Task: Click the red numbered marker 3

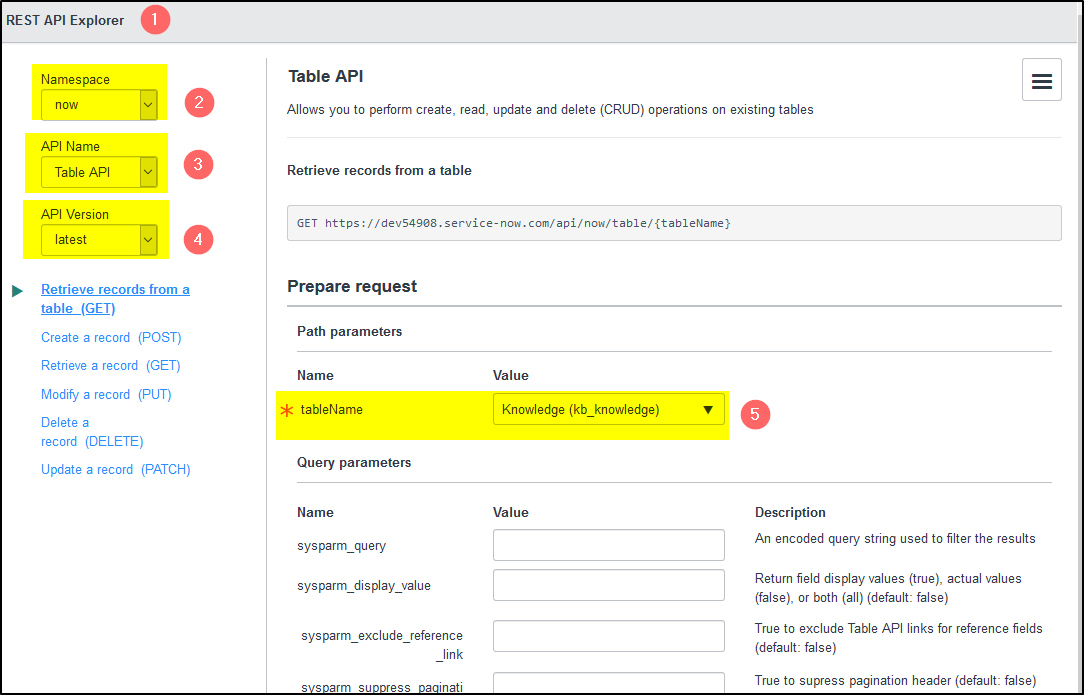Action: coord(199,165)
